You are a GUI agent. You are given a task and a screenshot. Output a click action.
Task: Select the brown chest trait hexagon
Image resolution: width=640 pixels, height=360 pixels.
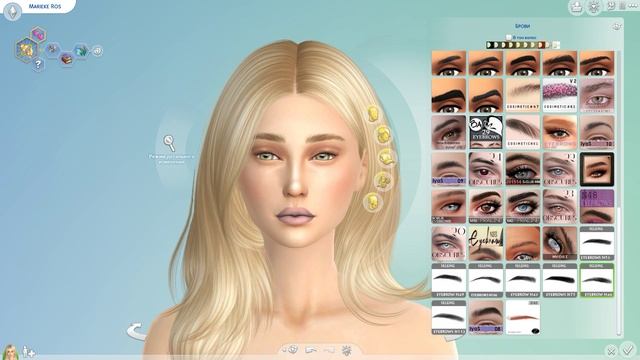66,59
